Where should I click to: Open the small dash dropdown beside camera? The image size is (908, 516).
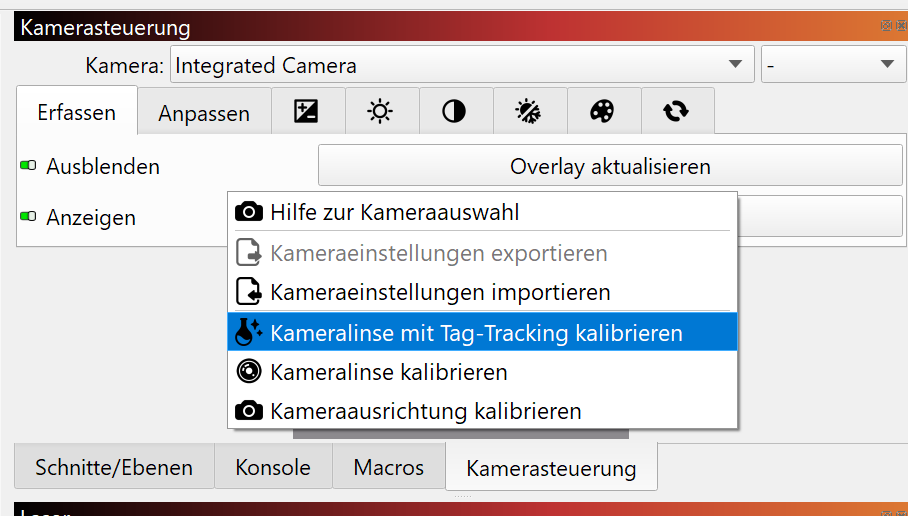tap(834, 64)
